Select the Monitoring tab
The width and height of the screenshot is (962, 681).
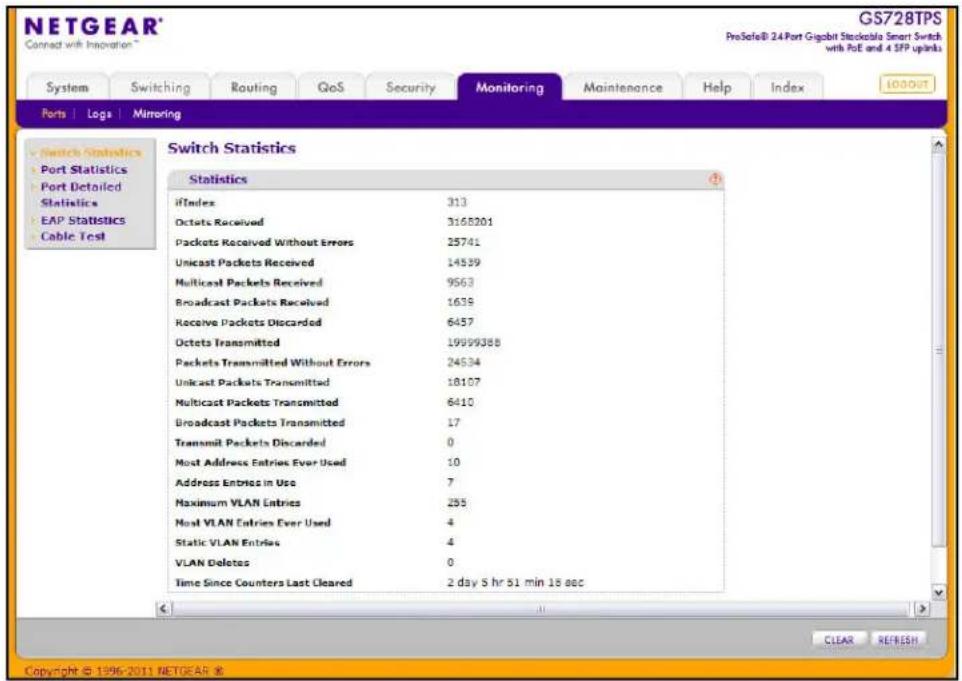tap(509, 87)
